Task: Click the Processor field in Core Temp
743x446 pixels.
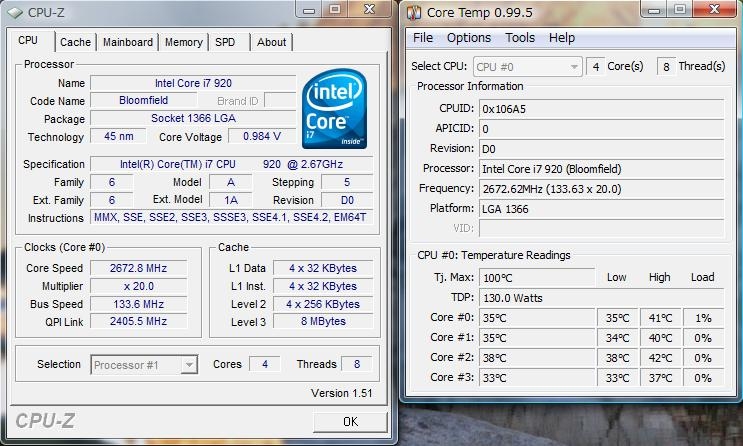Action: coord(601,169)
